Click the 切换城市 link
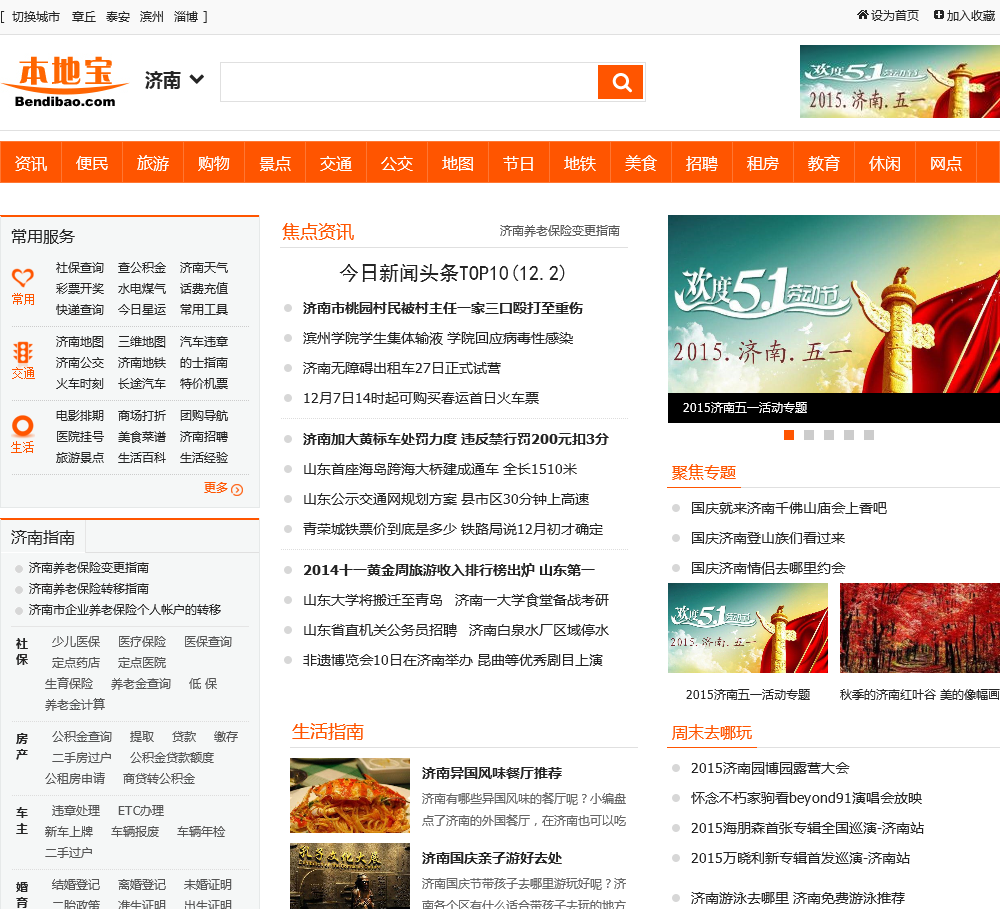Screen dimensions: 1000x909 [x=36, y=17]
